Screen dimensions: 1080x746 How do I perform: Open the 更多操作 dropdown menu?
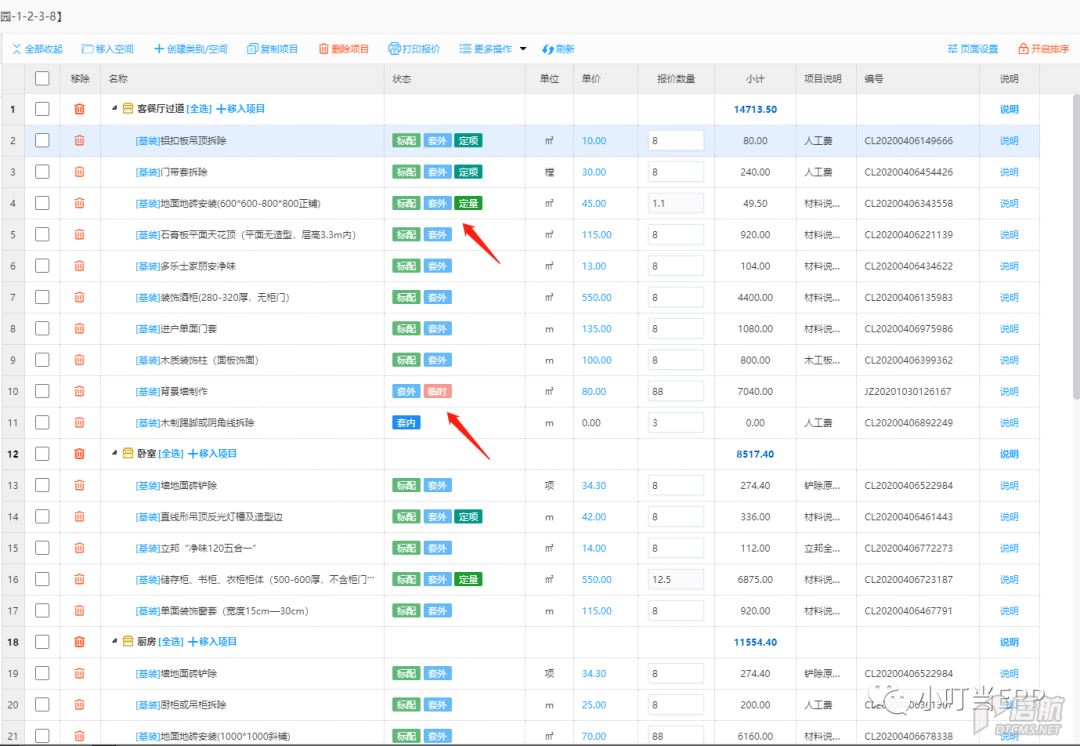[492, 49]
